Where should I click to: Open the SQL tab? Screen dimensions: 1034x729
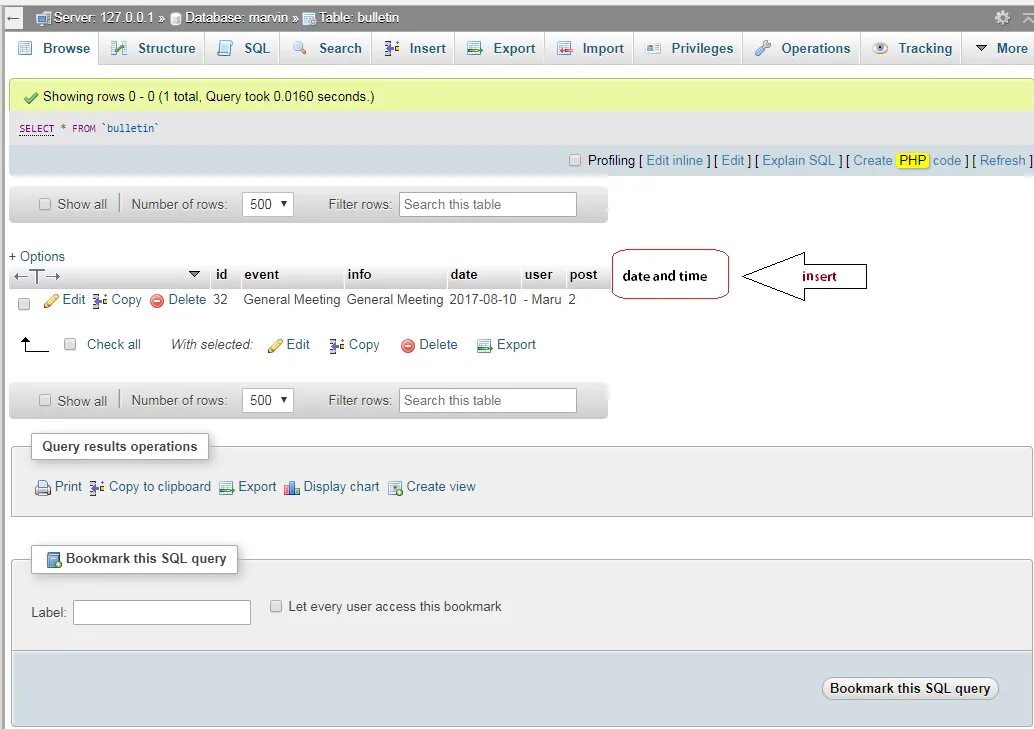[x=243, y=48]
